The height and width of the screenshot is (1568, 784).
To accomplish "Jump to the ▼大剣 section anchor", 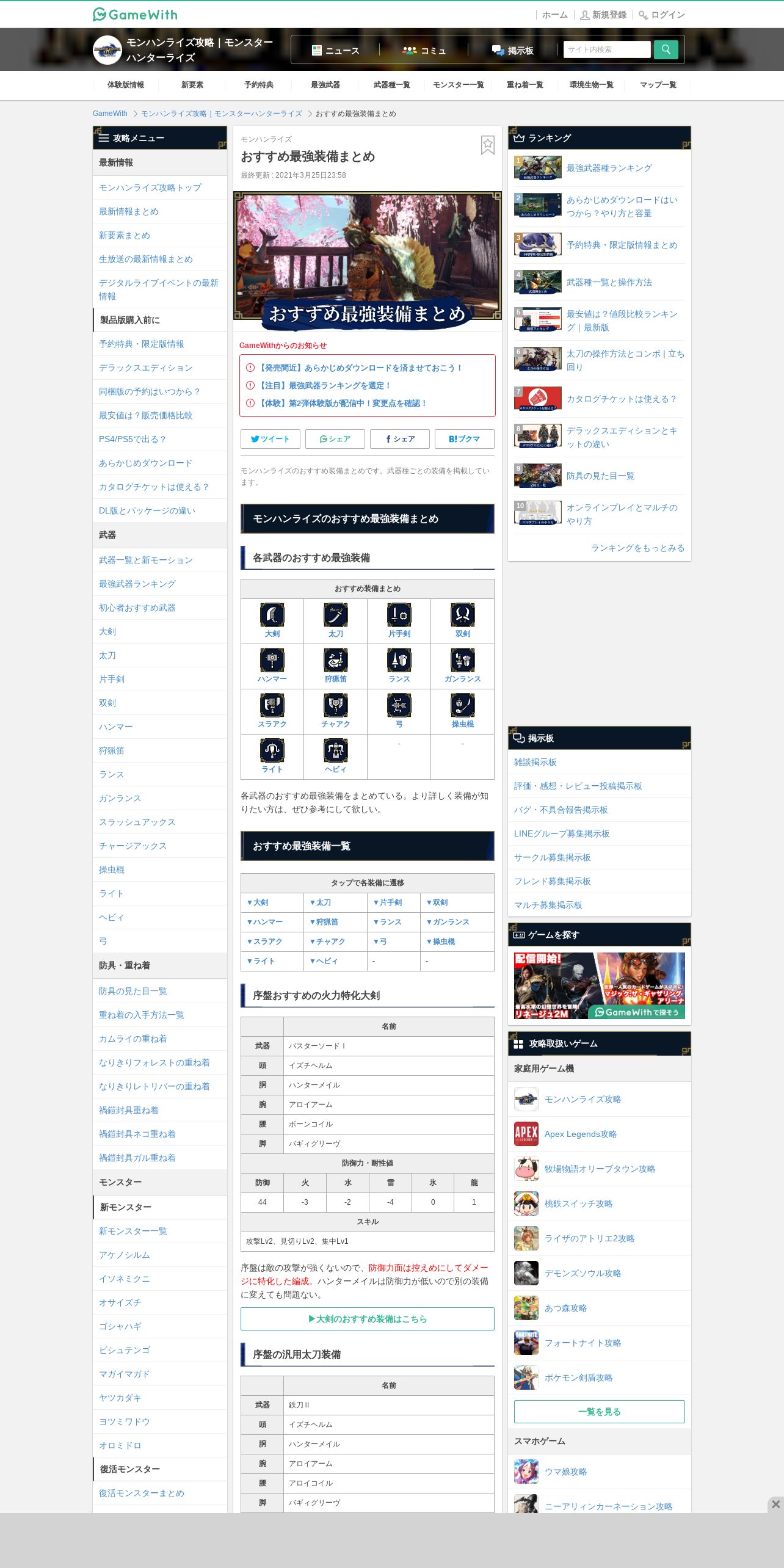I will click(x=258, y=902).
